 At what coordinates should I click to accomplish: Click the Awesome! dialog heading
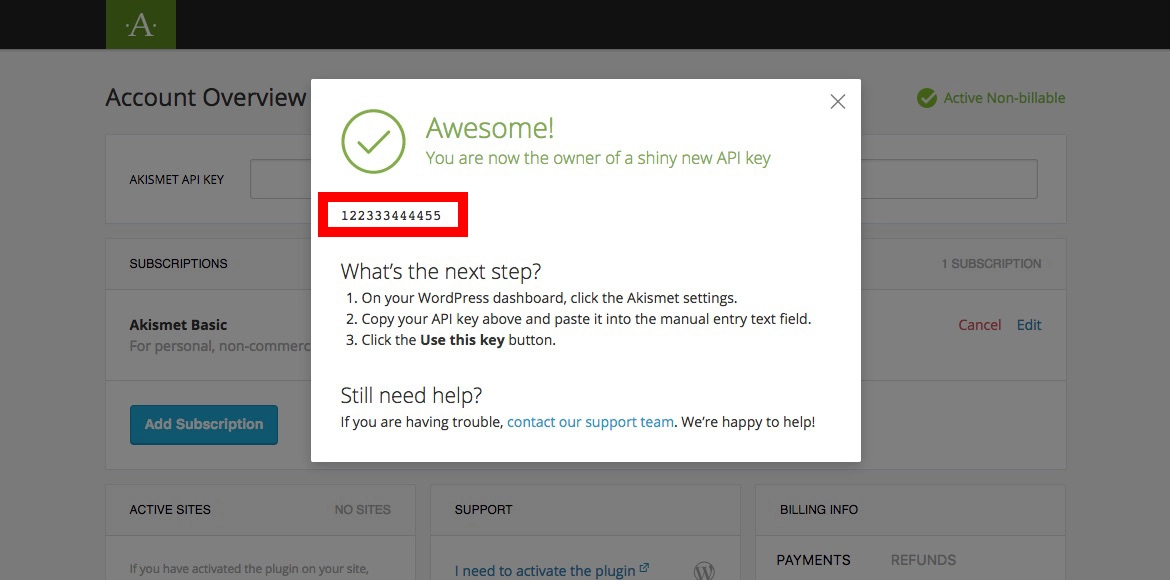tap(489, 128)
